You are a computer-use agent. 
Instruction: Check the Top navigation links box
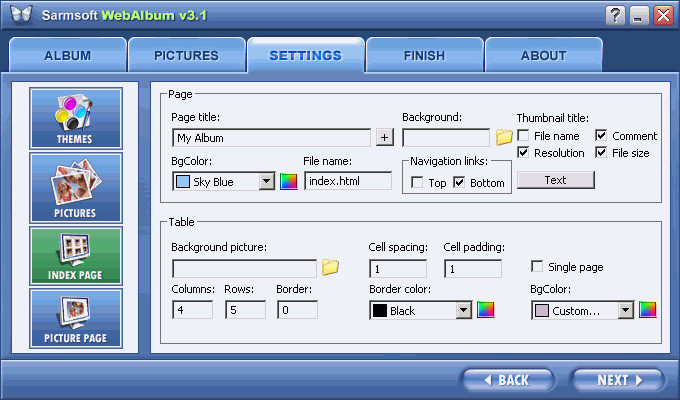pyautogui.click(x=417, y=182)
